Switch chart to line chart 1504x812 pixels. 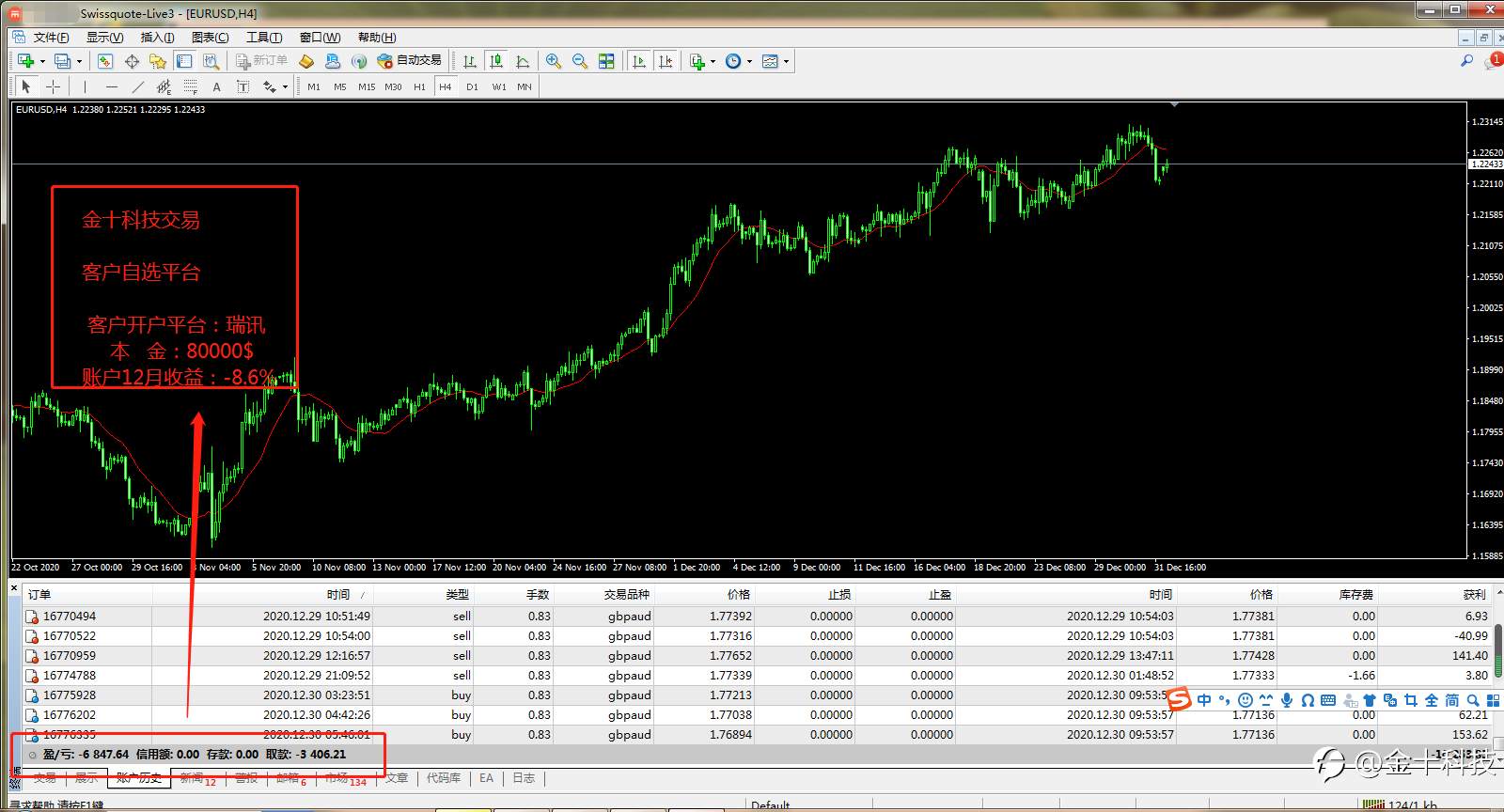coord(523,61)
